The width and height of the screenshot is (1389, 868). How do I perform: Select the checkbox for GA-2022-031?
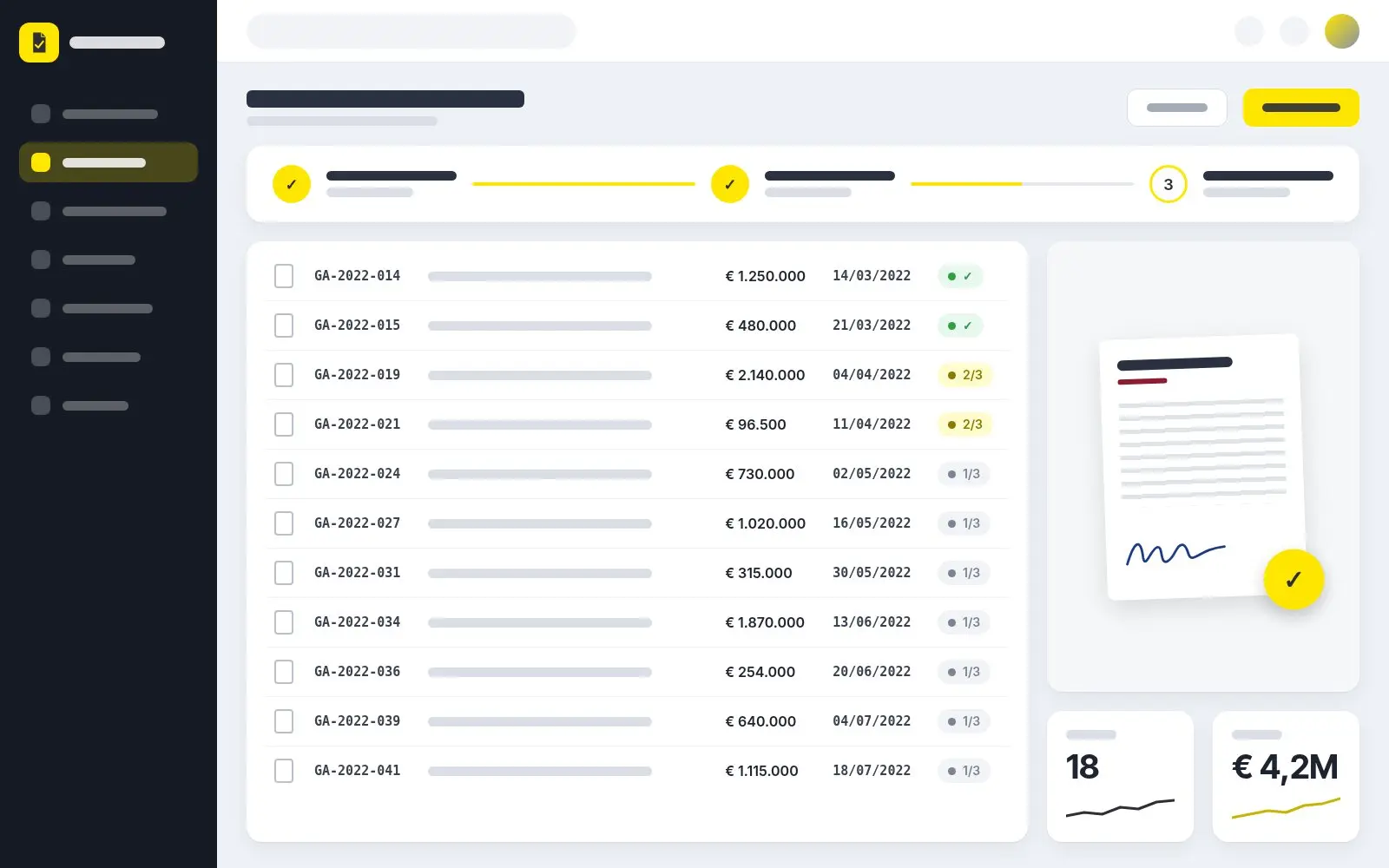[284, 573]
